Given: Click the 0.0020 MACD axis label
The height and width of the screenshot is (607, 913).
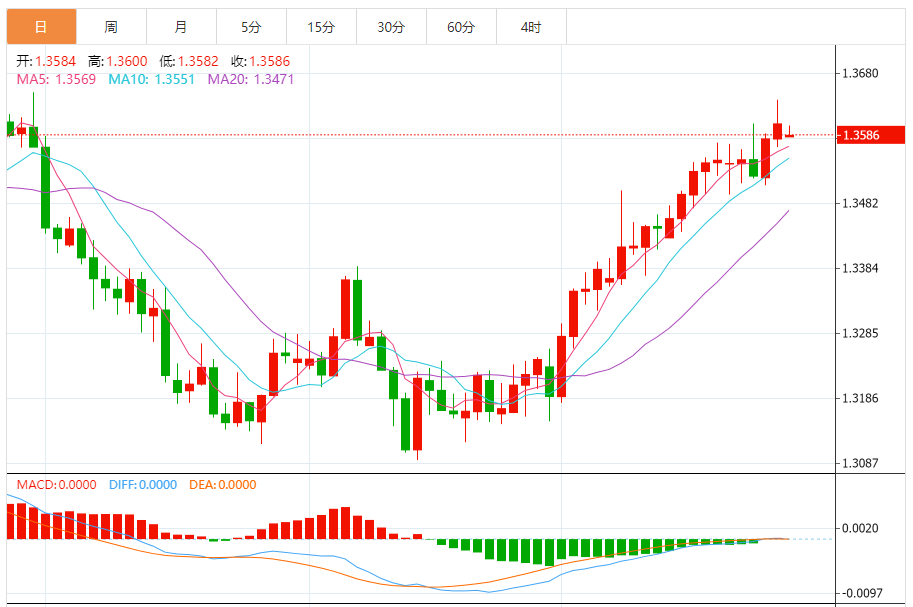Looking at the screenshot, I should tap(861, 528).
